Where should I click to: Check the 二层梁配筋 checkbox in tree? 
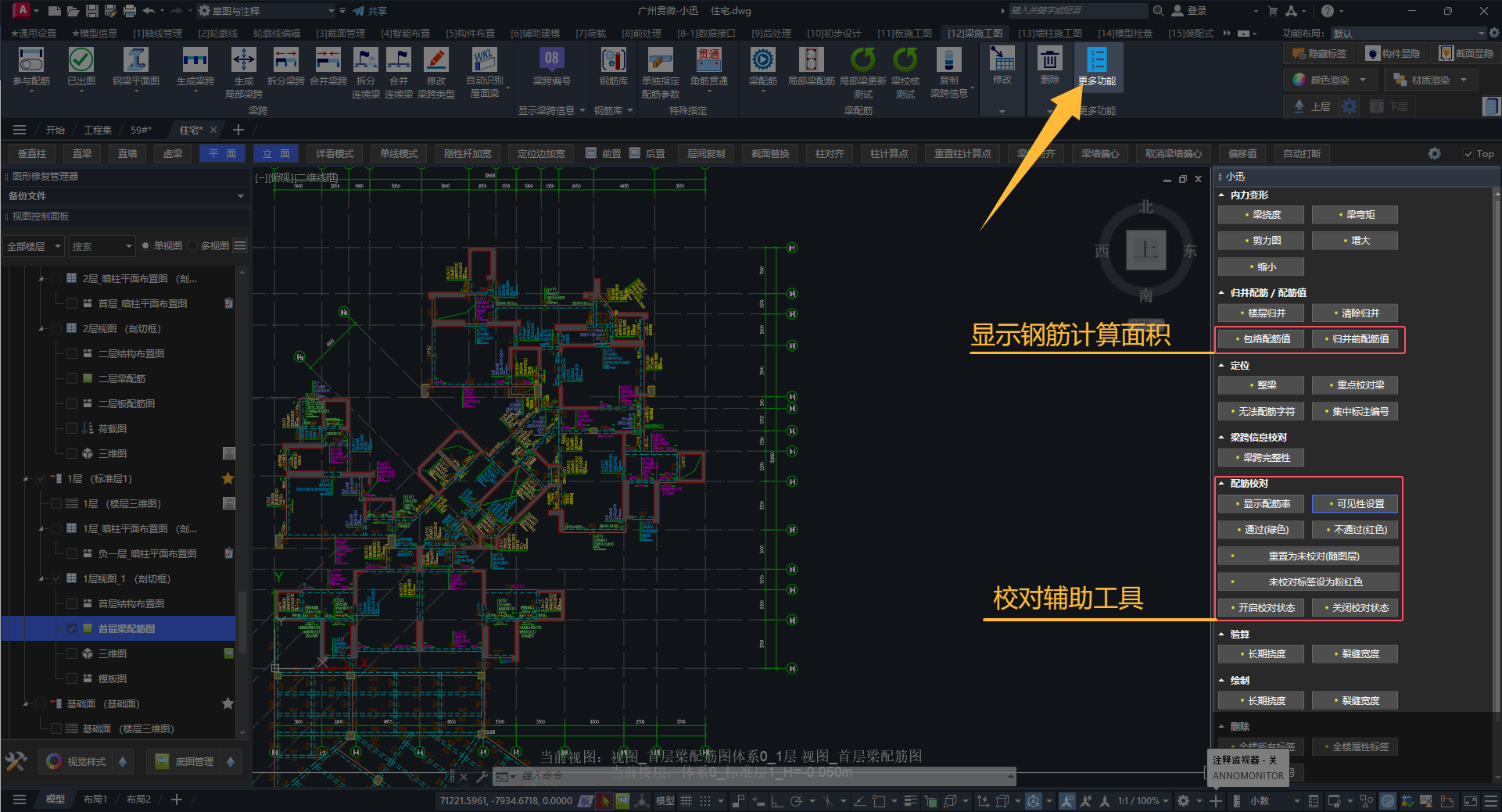(72, 378)
